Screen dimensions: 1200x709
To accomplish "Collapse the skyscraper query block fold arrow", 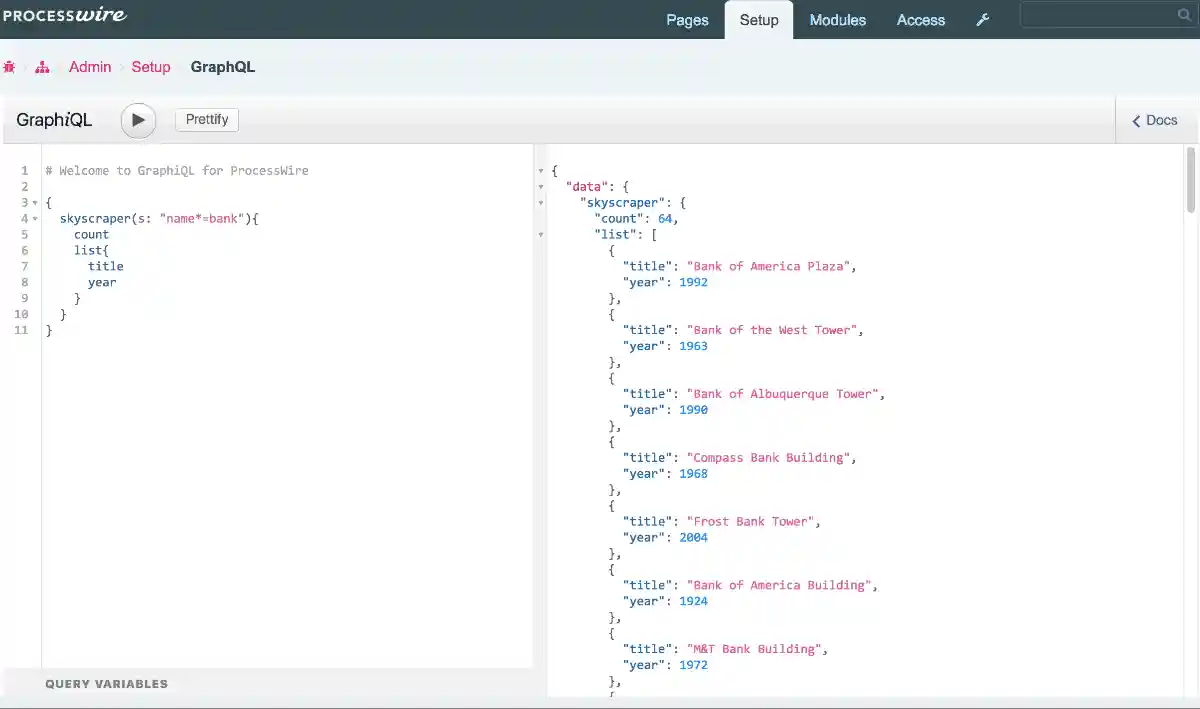I will pyautogui.click(x=33, y=218).
